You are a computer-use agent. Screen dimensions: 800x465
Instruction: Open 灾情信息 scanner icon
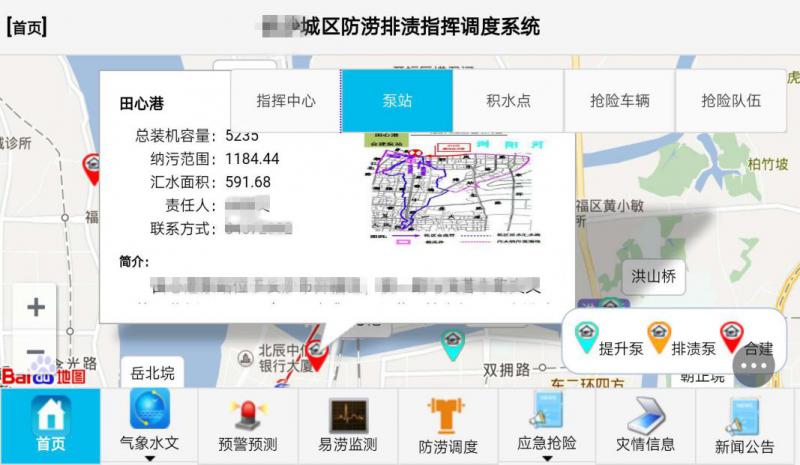645,415
